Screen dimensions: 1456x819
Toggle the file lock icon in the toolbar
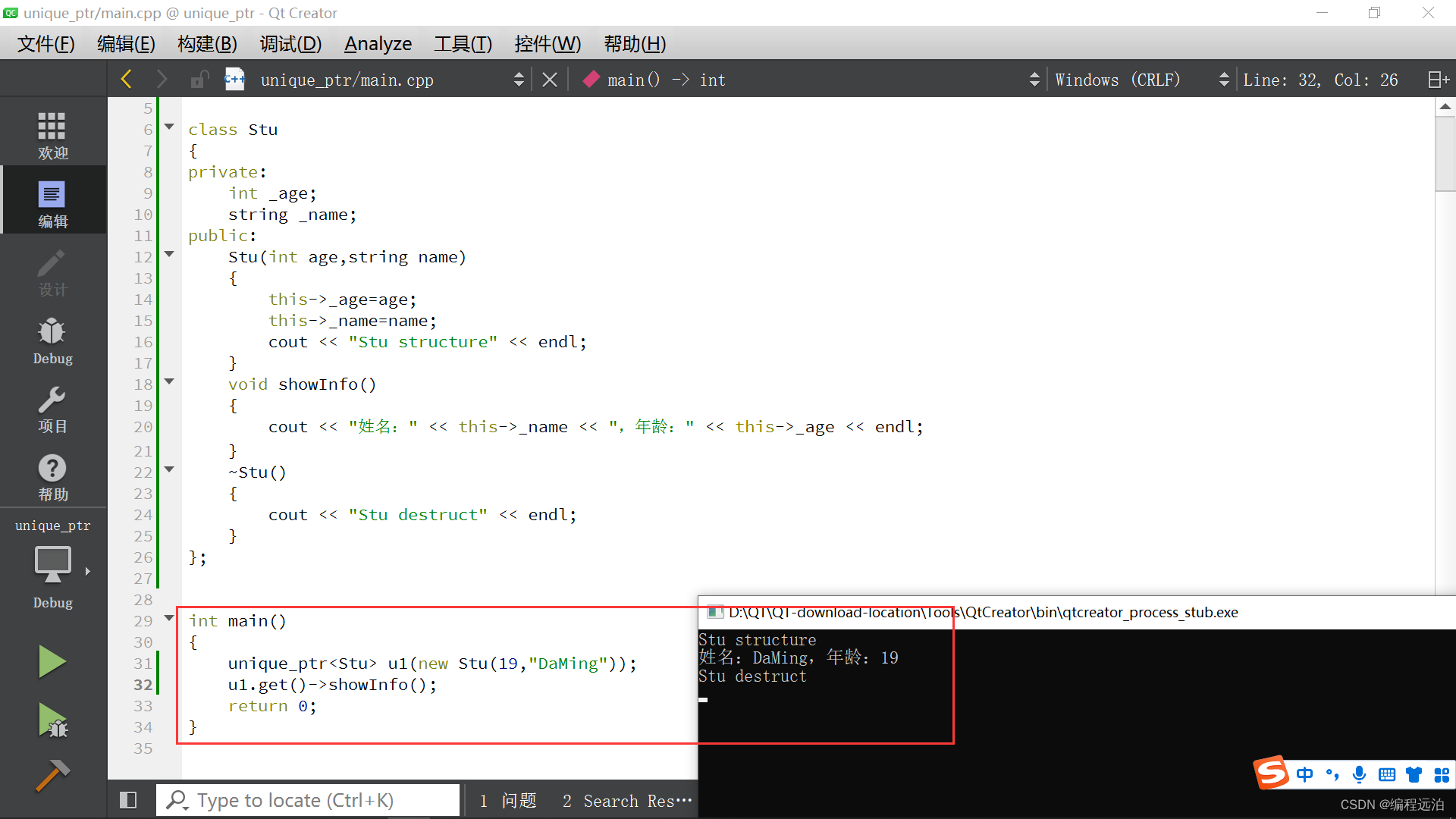199,79
